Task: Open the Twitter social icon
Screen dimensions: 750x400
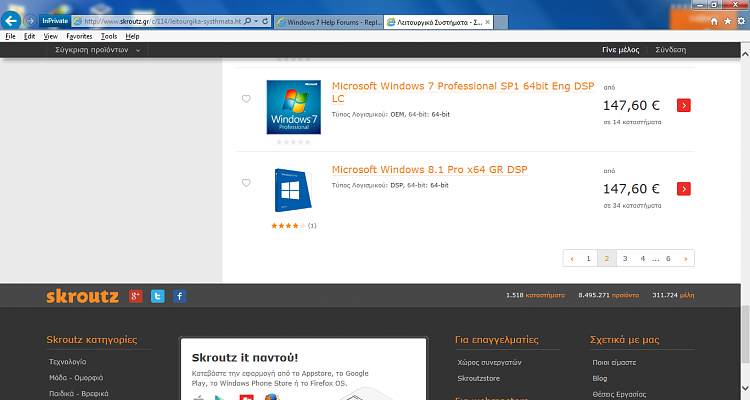Action: tap(158, 296)
